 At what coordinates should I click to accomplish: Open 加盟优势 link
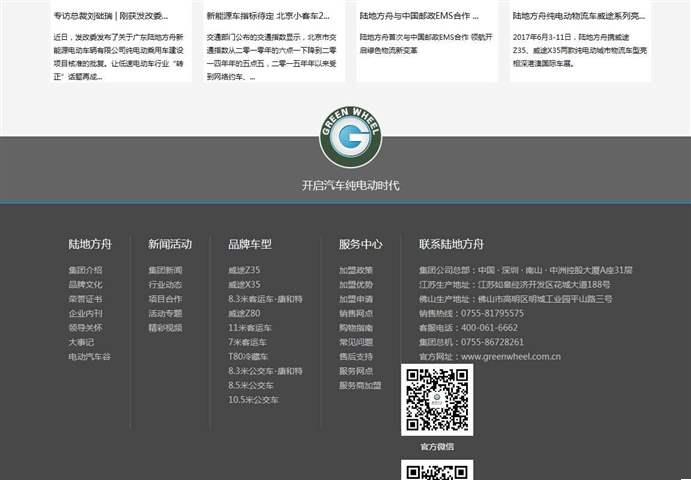pyautogui.click(x=356, y=285)
